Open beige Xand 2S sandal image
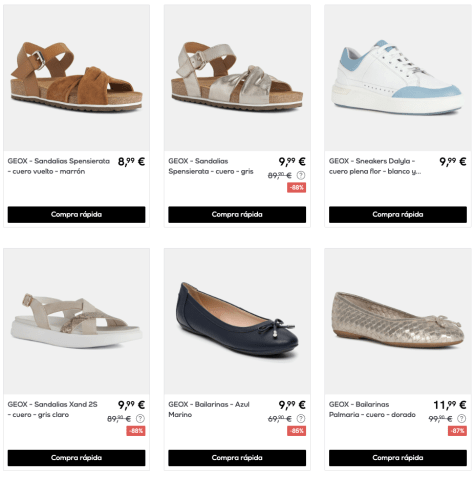 click(76, 321)
